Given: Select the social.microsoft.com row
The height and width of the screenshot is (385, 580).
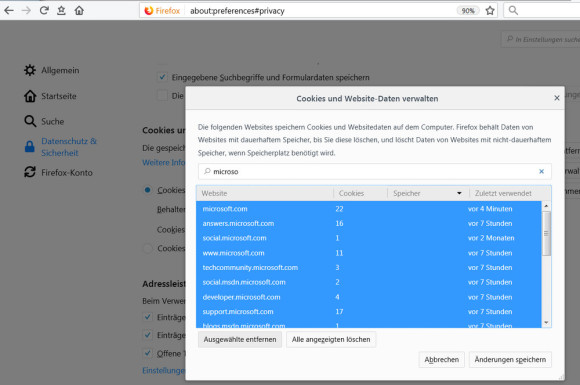Looking at the screenshot, I should coord(369,238).
